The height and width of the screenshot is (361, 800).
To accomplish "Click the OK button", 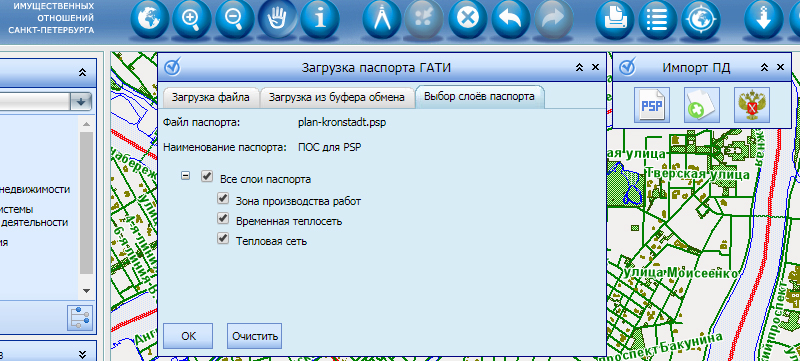I will 188,336.
